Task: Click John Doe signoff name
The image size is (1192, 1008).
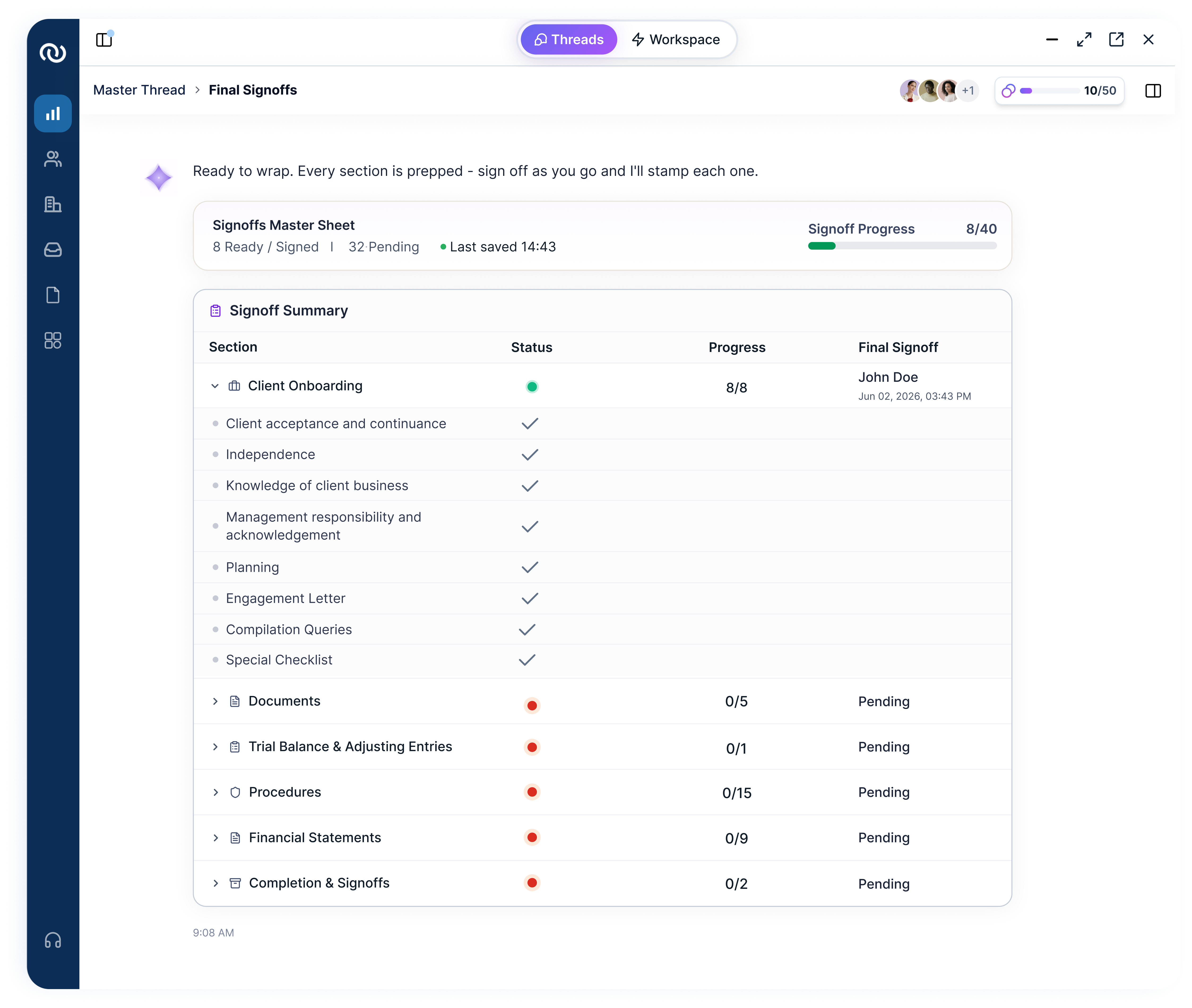Action: (888, 377)
